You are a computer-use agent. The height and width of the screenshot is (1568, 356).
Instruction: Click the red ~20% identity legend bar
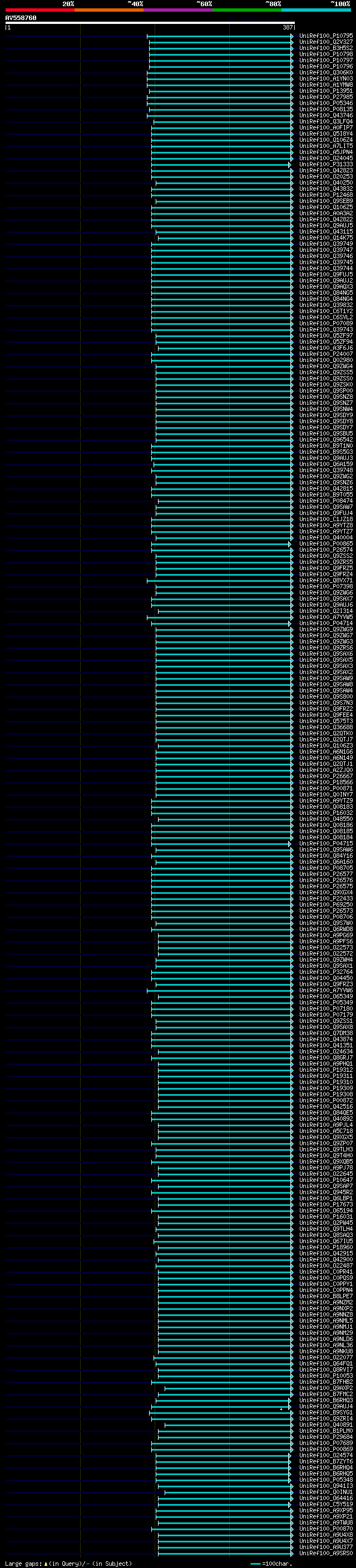[x=39, y=10]
